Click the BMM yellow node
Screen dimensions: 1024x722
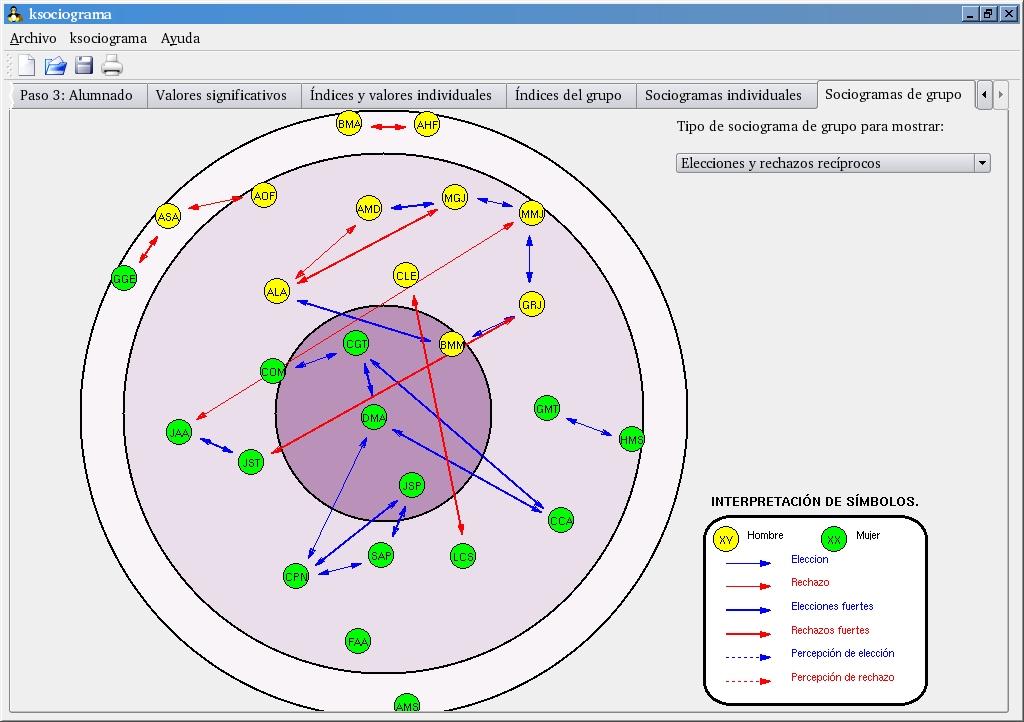point(452,344)
